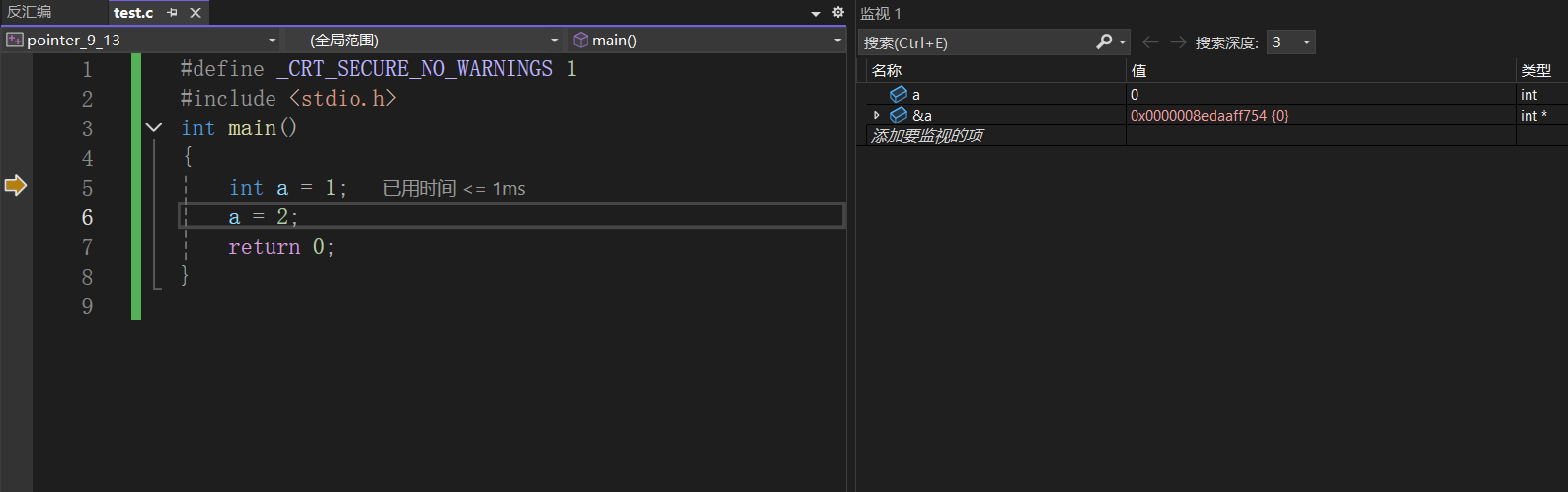Click the main() function cube icon
The image size is (1568, 492).
581,41
